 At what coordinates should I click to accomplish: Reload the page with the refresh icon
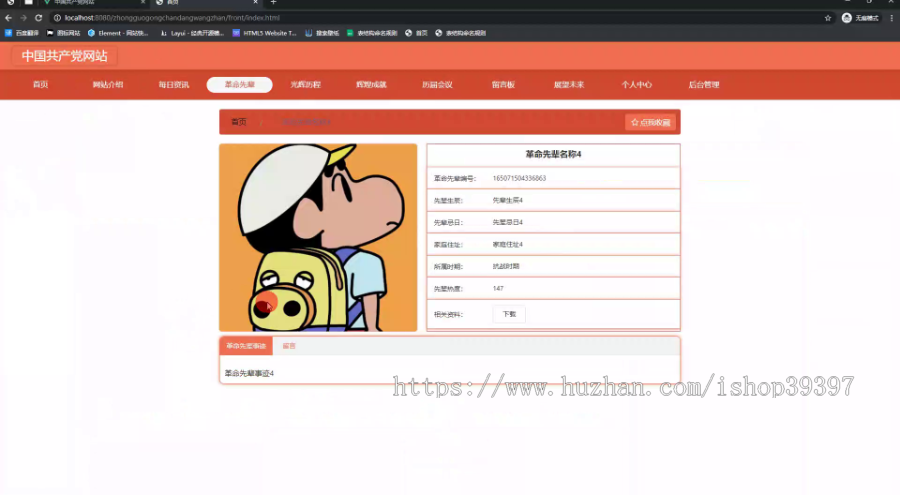(38, 18)
